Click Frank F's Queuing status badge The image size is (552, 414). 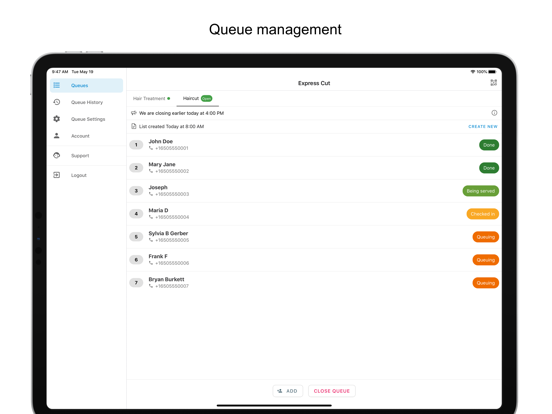point(485,260)
